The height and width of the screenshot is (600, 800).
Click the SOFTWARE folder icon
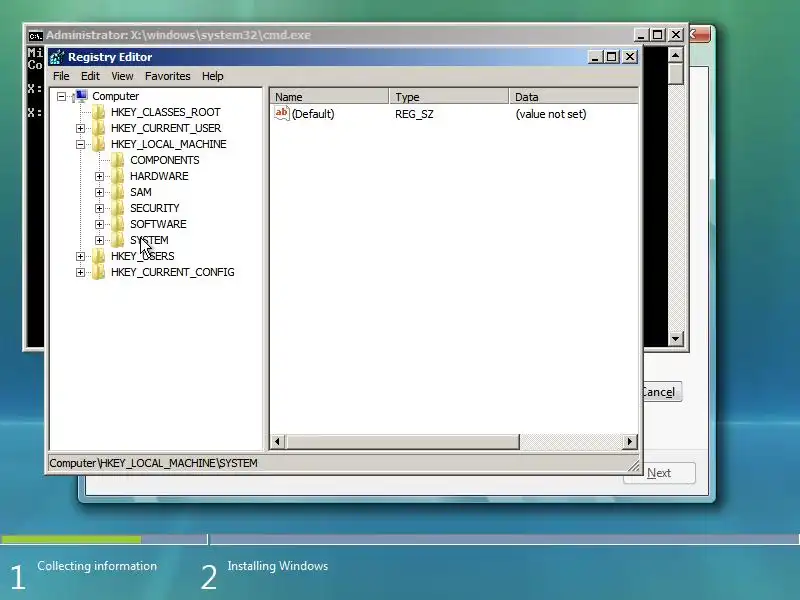tap(117, 224)
